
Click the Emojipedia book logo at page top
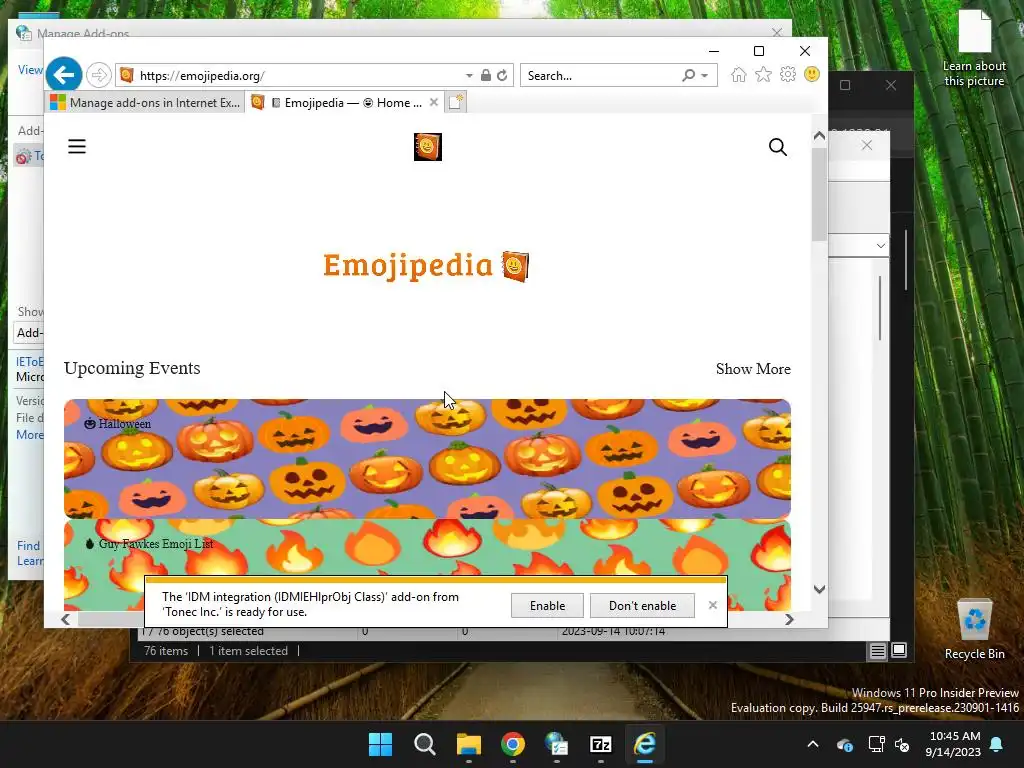(428, 147)
